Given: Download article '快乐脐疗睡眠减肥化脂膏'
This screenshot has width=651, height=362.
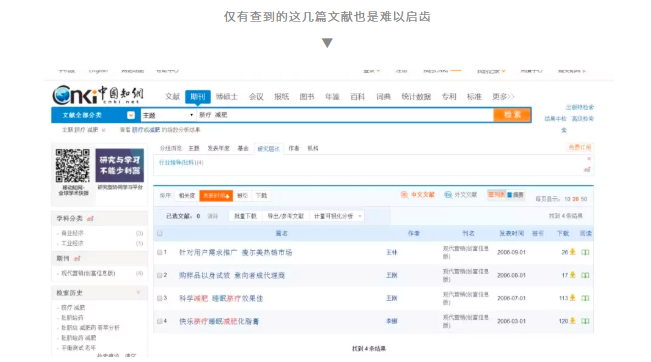Looking at the screenshot, I should point(573,321).
